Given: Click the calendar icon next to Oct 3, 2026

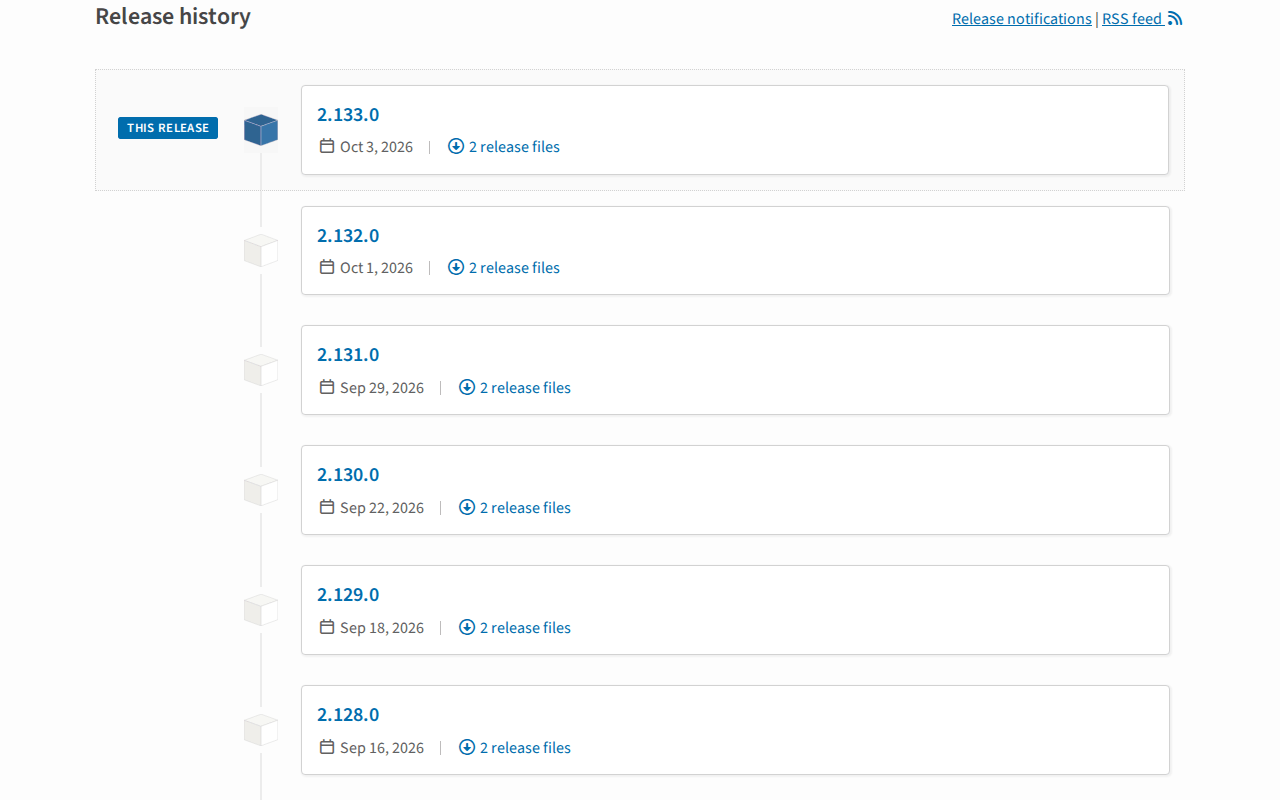Looking at the screenshot, I should [327, 146].
